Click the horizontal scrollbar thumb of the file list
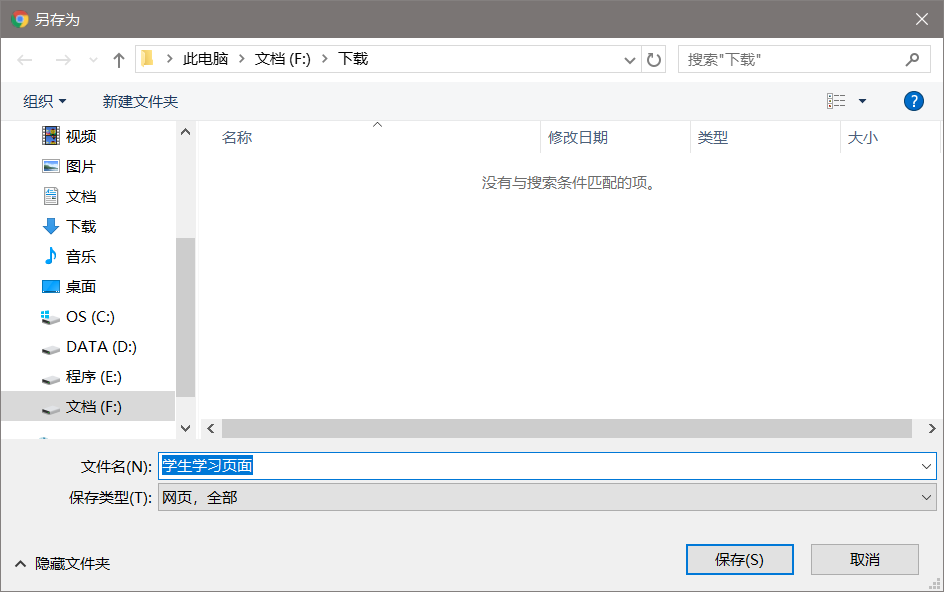 567,428
